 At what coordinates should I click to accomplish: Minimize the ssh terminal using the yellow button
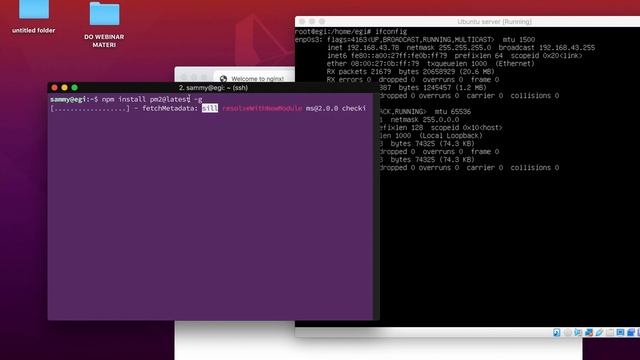[x=64, y=88]
